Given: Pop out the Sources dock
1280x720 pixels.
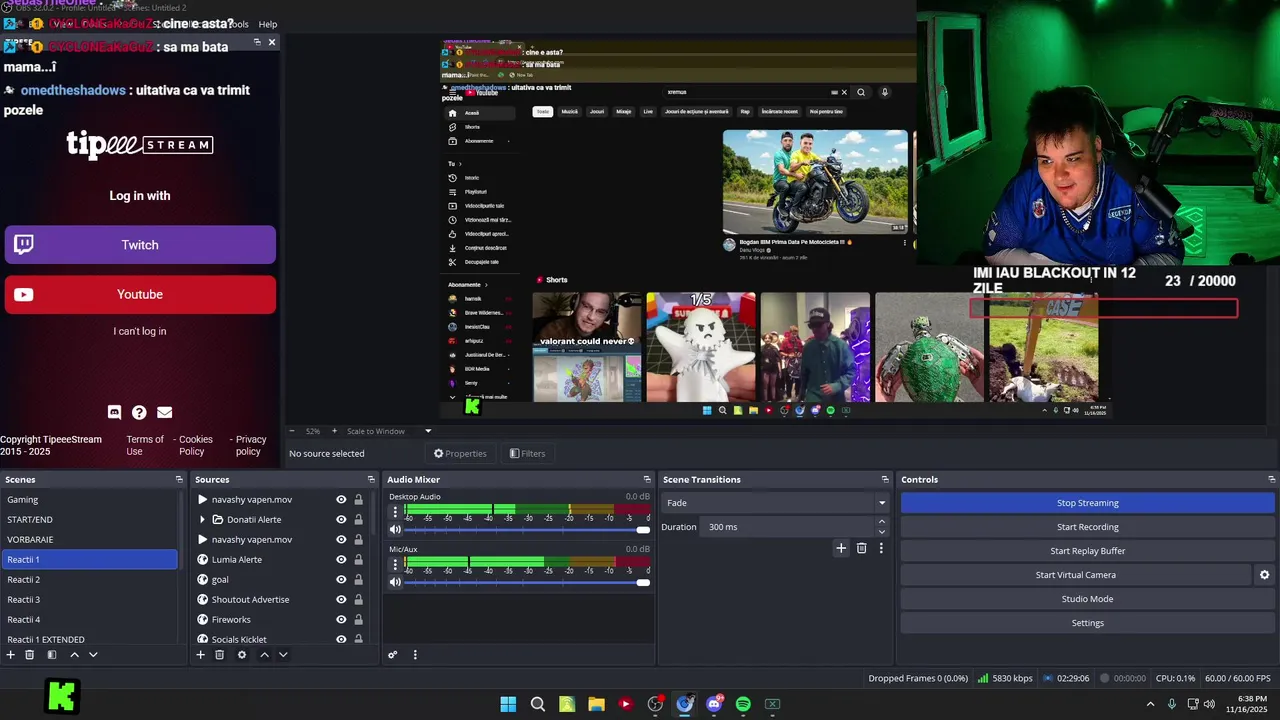Looking at the screenshot, I should pos(371,480).
